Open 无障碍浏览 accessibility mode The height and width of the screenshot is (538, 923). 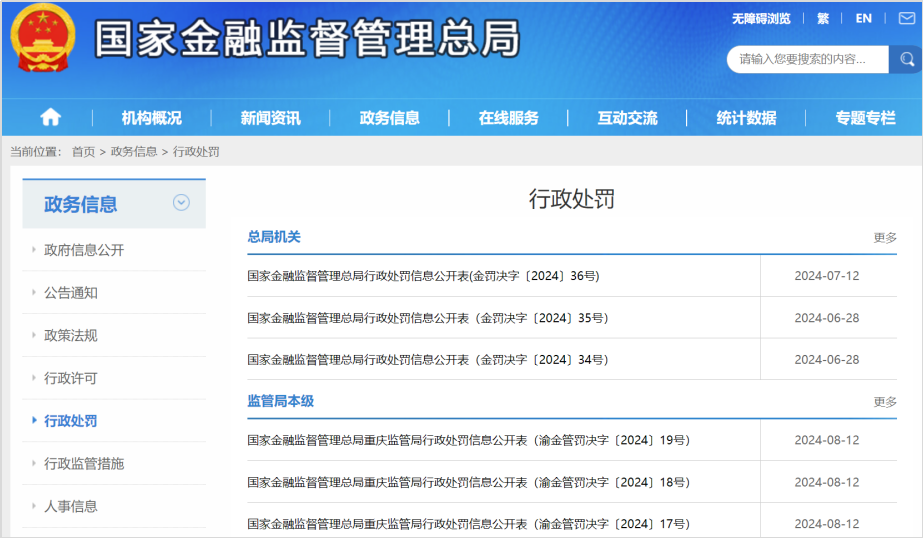pyautogui.click(x=761, y=19)
